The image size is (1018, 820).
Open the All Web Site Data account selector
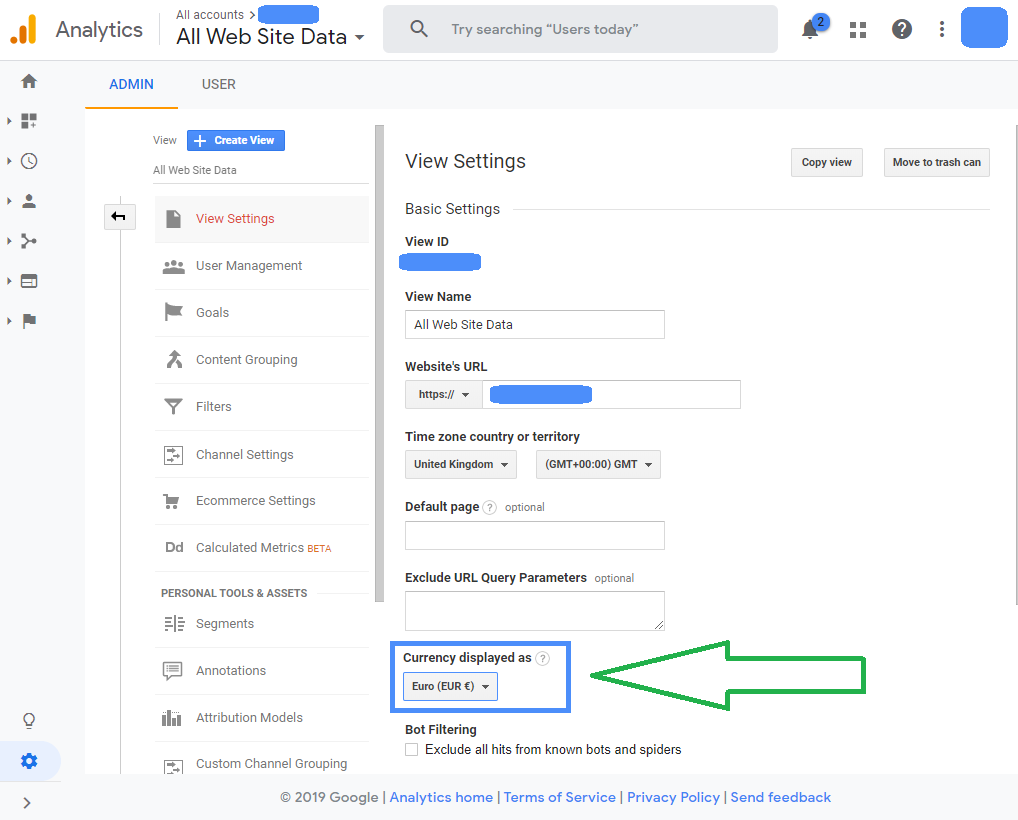(270, 36)
